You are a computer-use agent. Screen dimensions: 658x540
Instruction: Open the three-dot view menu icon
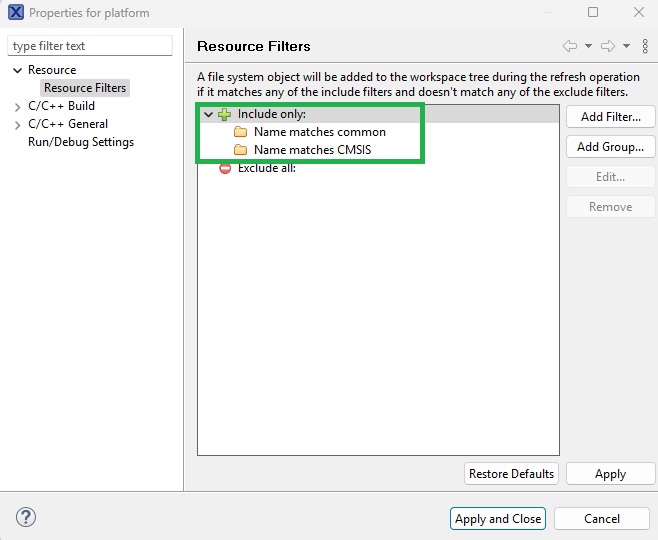click(x=643, y=46)
